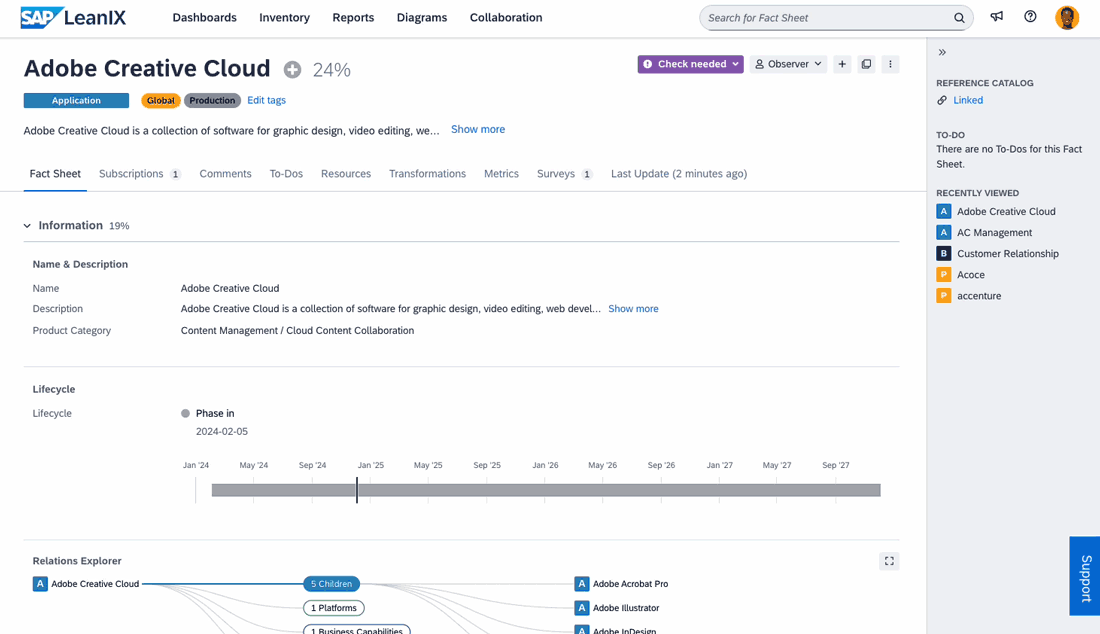
Task: Open AC Management in Recently Viewed
Action: pyautogui.click(x=995, y=232)
